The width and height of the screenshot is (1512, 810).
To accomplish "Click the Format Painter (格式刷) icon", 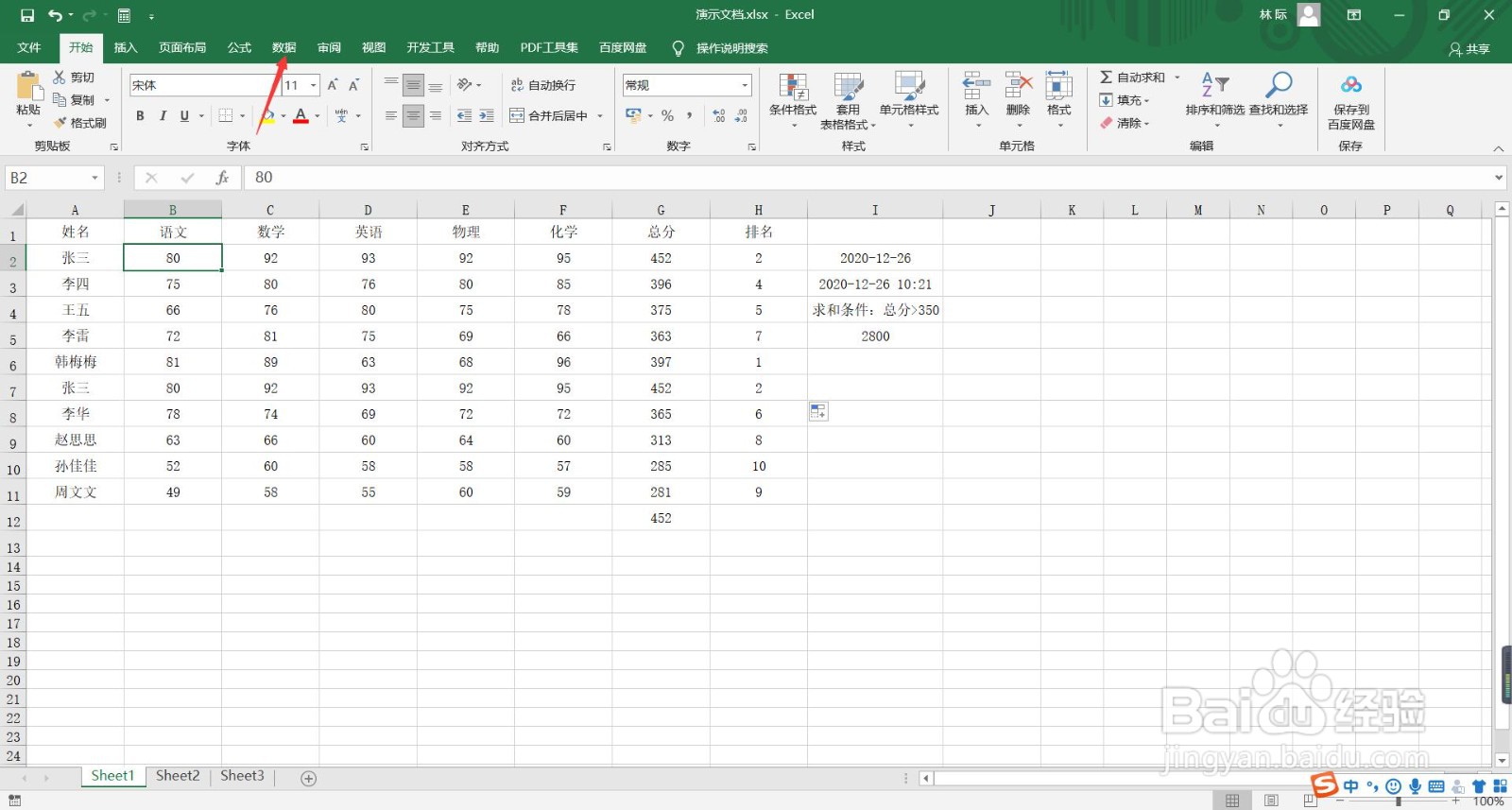I will [60, 123].
